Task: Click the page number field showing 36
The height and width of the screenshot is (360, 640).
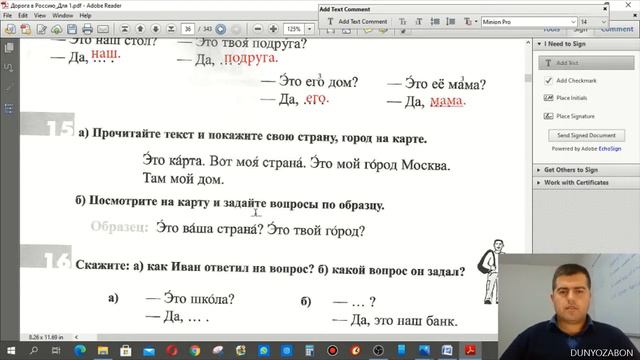Action: 187,29
